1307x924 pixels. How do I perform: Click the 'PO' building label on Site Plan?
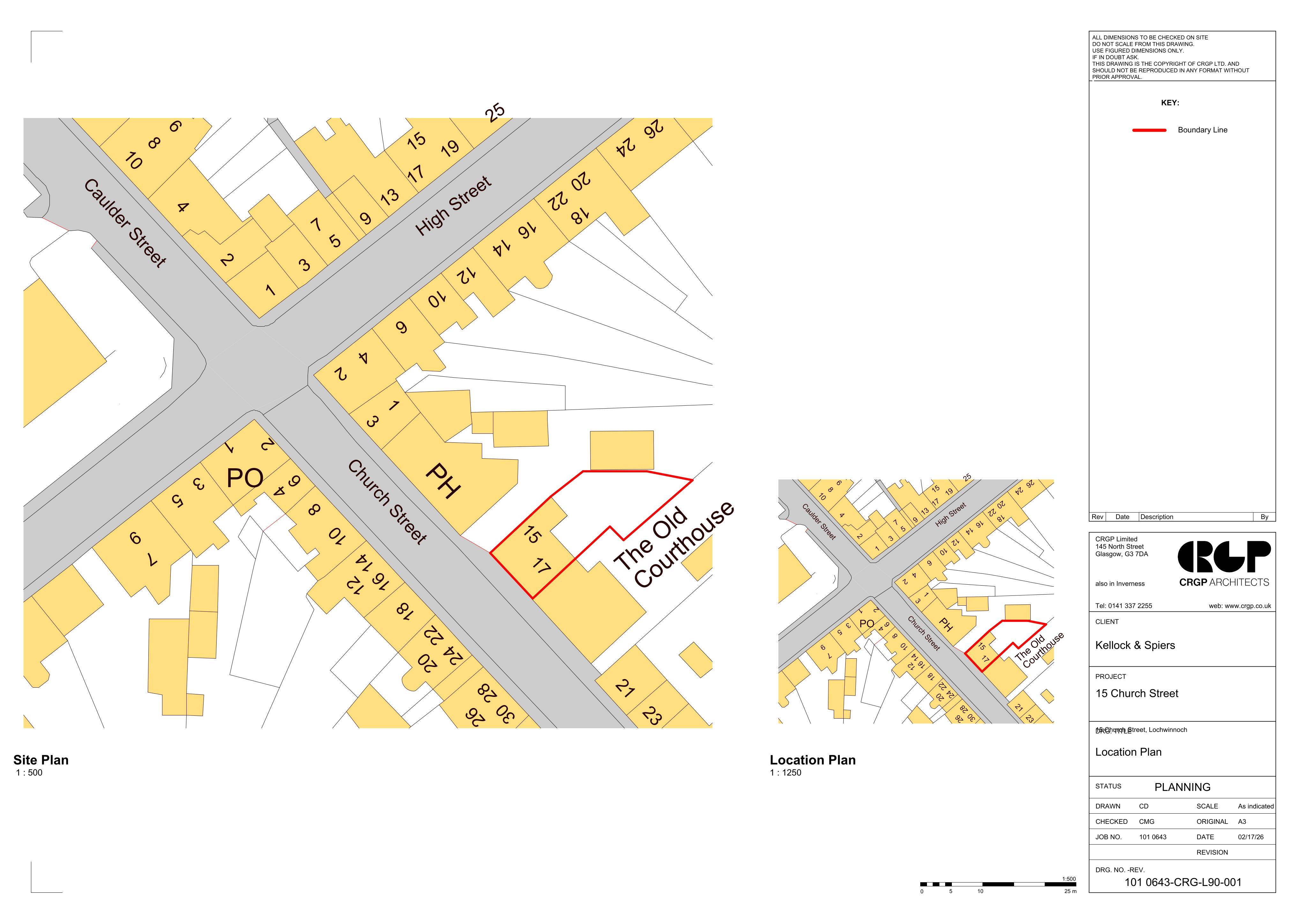(x=245, y=478)
